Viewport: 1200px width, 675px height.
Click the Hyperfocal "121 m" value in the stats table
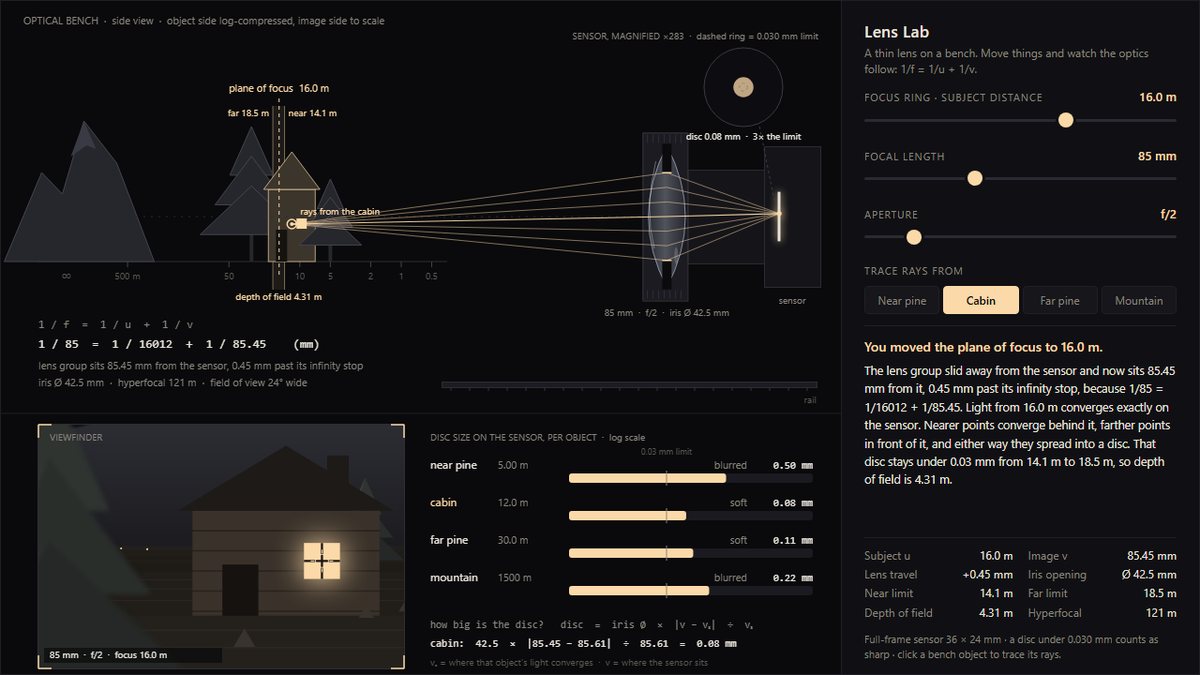(1161, 613)
